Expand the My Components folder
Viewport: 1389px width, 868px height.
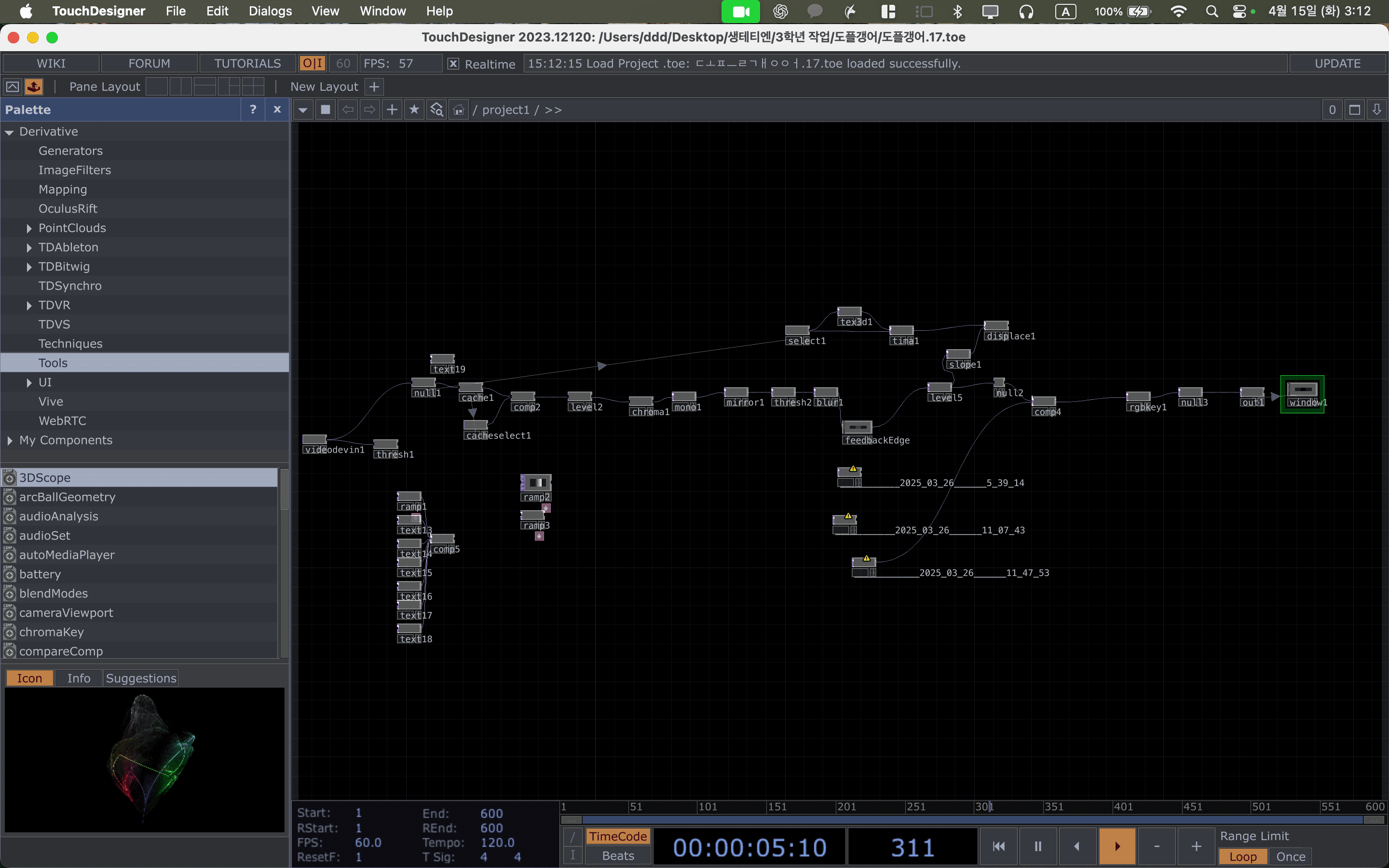pos(10,440)
